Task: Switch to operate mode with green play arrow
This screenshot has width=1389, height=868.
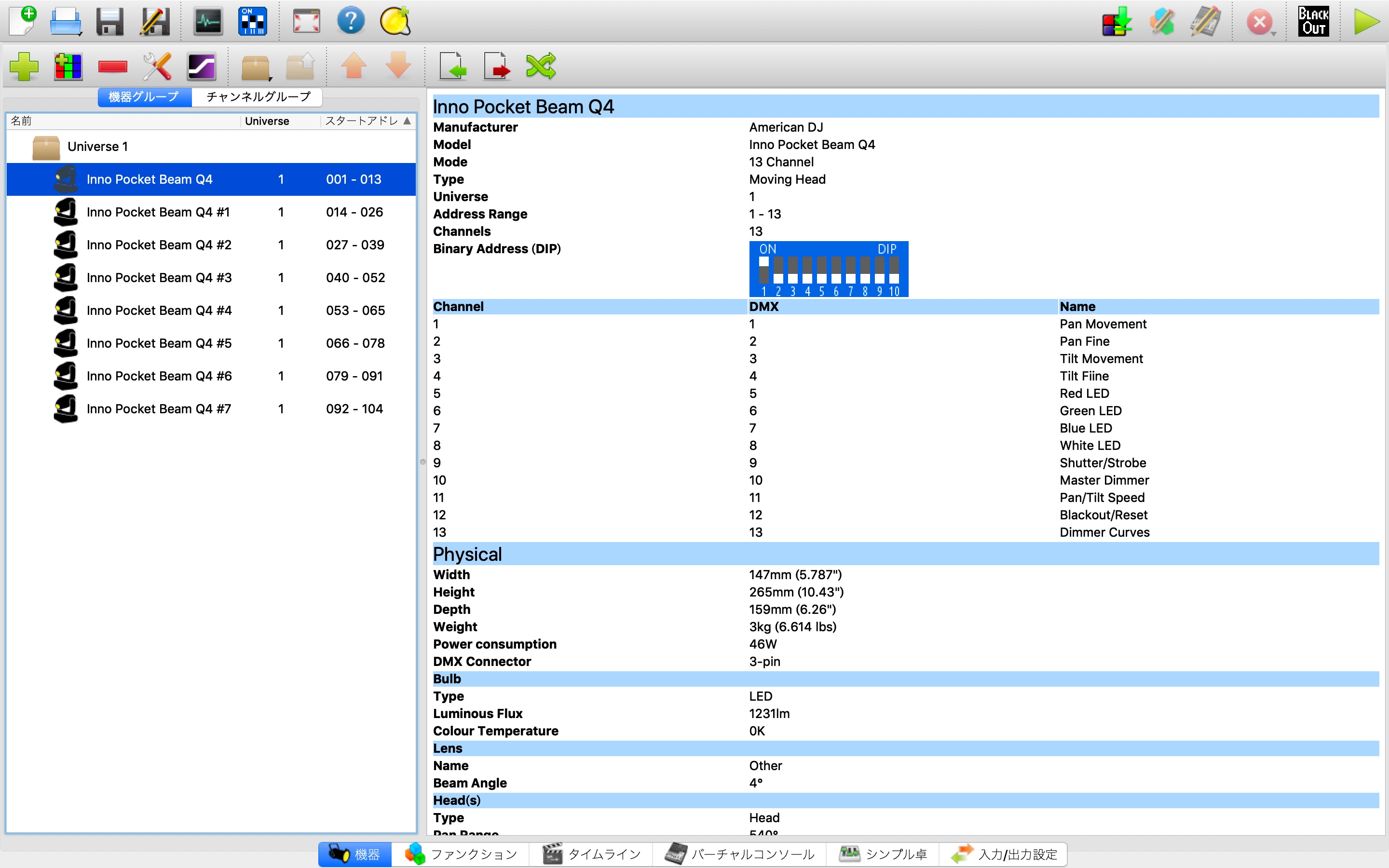Action: tap(1366, 22)
